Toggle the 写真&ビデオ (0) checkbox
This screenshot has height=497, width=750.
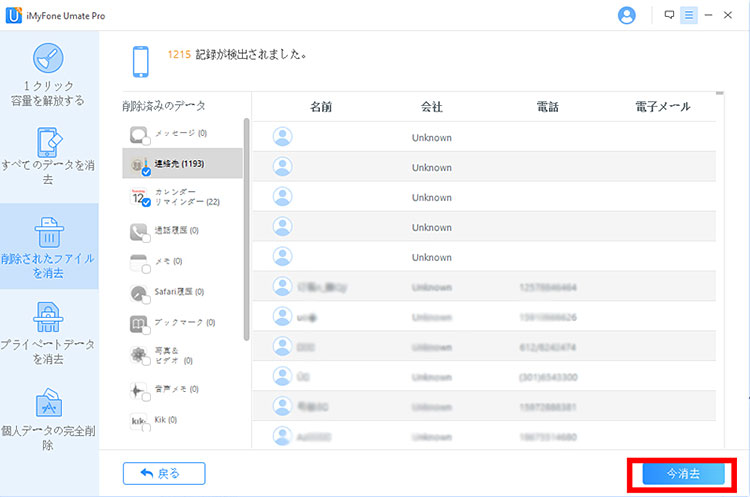pyautogui.click(x=146, y=362)
